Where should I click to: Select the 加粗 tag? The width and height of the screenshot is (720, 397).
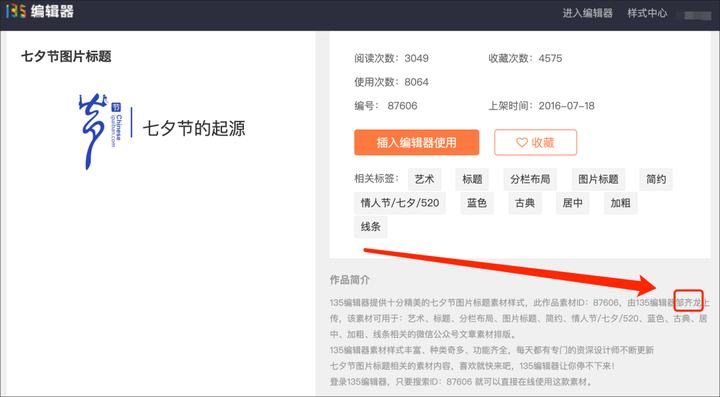[620, 203]
